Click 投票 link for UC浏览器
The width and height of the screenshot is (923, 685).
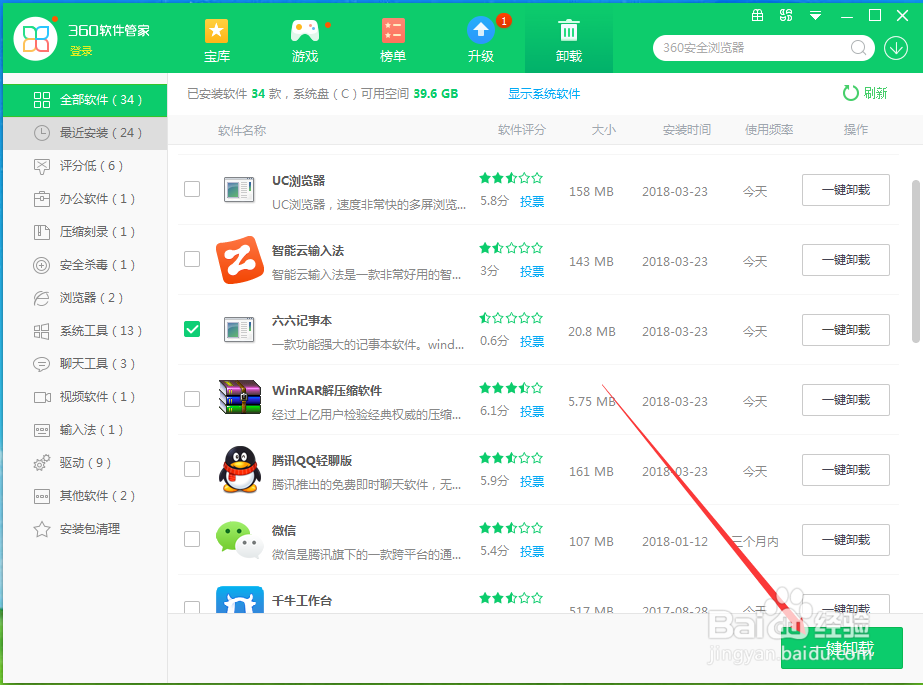tap(532, 202)
